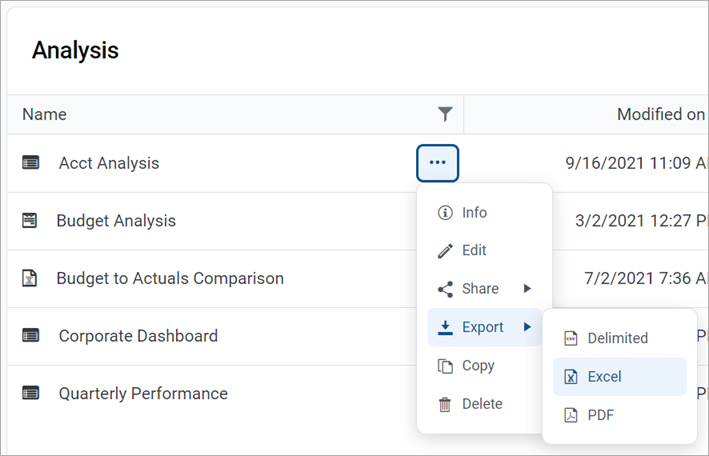Open Corporate Dashboard from the list
The width and height of the screenshot is (709, 456).
tap(138, 336)
